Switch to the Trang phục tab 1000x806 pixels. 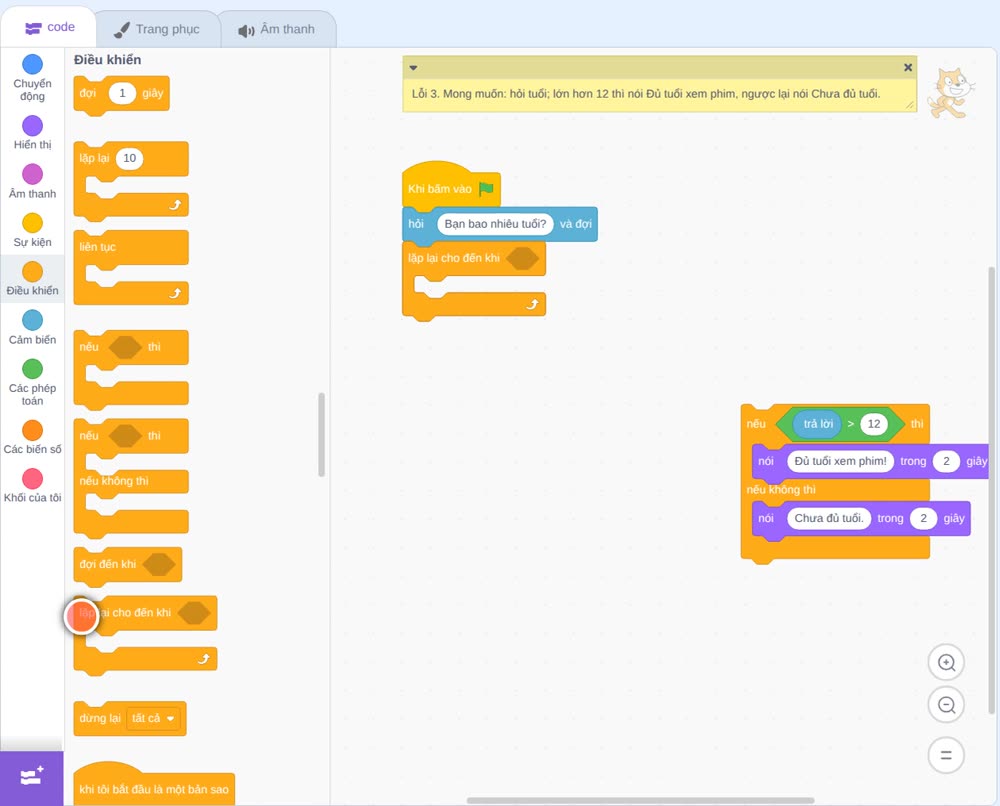pyautogui.click(x=157, y=29)
